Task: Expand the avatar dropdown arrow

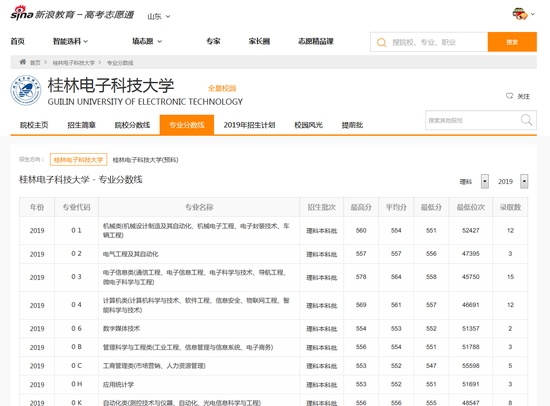Action: pos(532,14)
